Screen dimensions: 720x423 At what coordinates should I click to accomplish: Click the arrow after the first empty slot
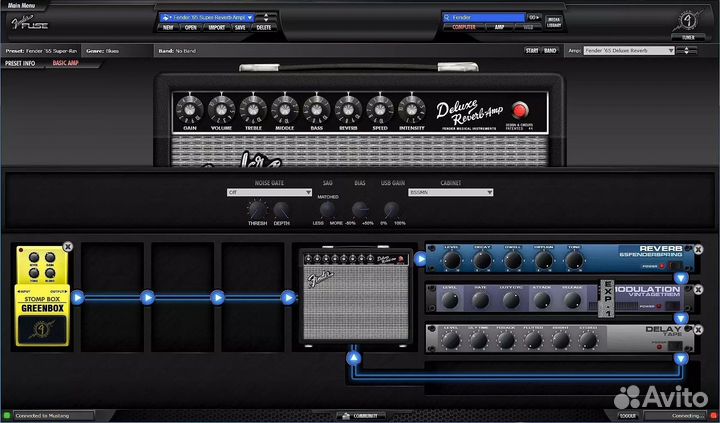click(x=147, y=298)
